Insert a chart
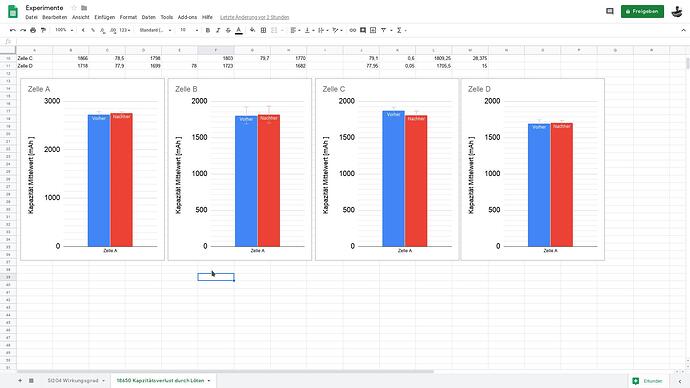 (373, 30)
